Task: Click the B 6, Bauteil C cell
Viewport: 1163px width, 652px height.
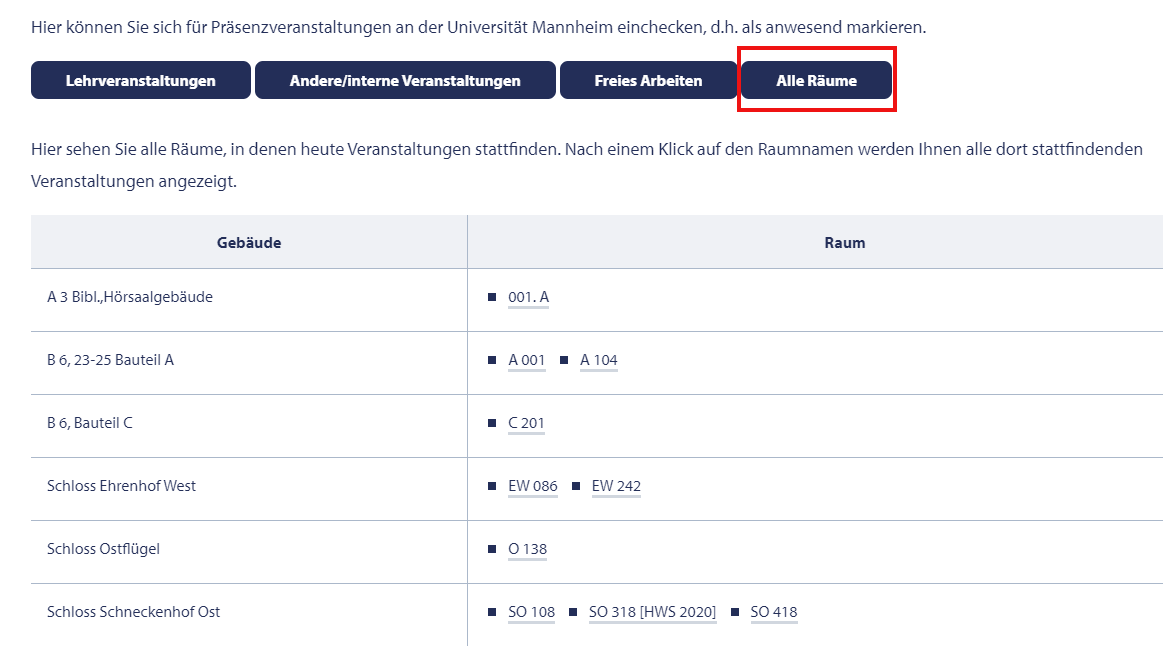Action: (249, 426)
